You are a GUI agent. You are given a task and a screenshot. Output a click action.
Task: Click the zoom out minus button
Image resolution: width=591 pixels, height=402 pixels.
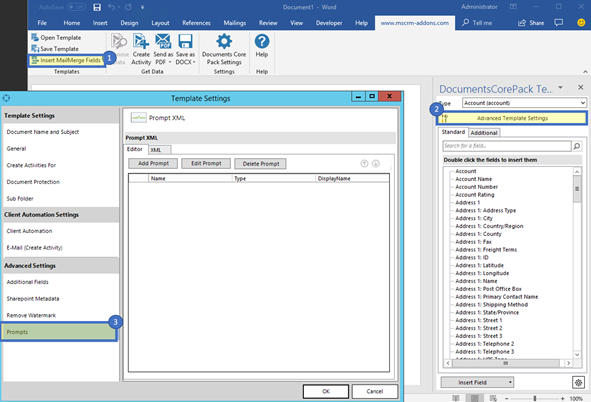(507, 399)
